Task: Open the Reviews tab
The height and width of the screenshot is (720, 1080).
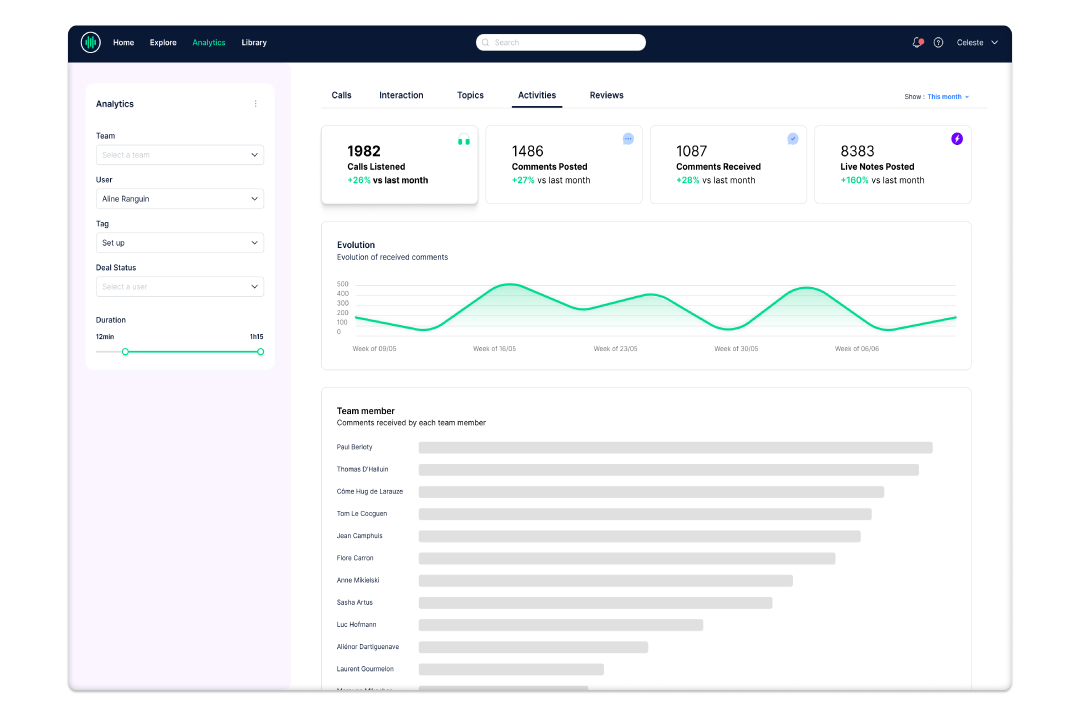Action: click(606, 95)
